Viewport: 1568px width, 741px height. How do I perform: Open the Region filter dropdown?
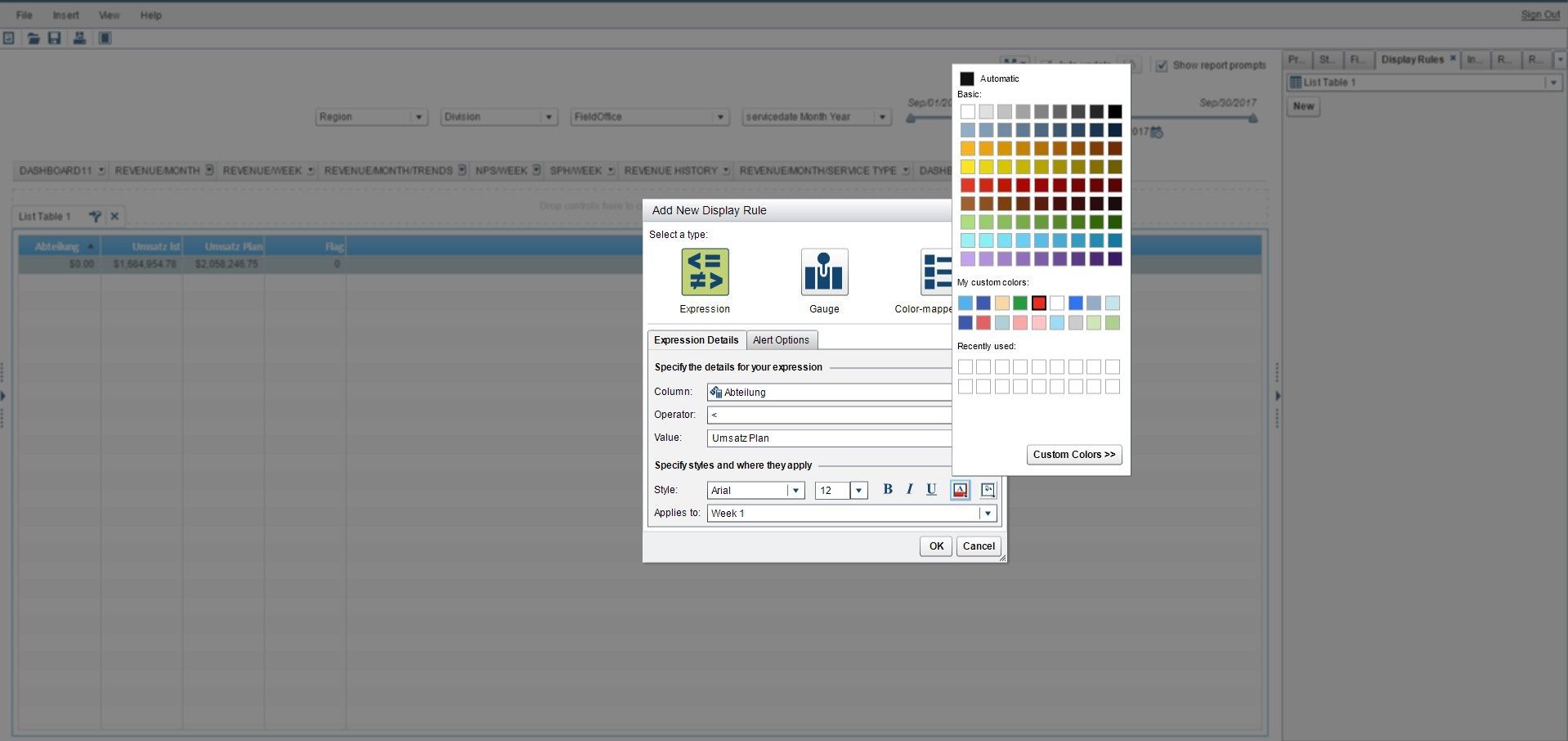[x=419, y=117]
